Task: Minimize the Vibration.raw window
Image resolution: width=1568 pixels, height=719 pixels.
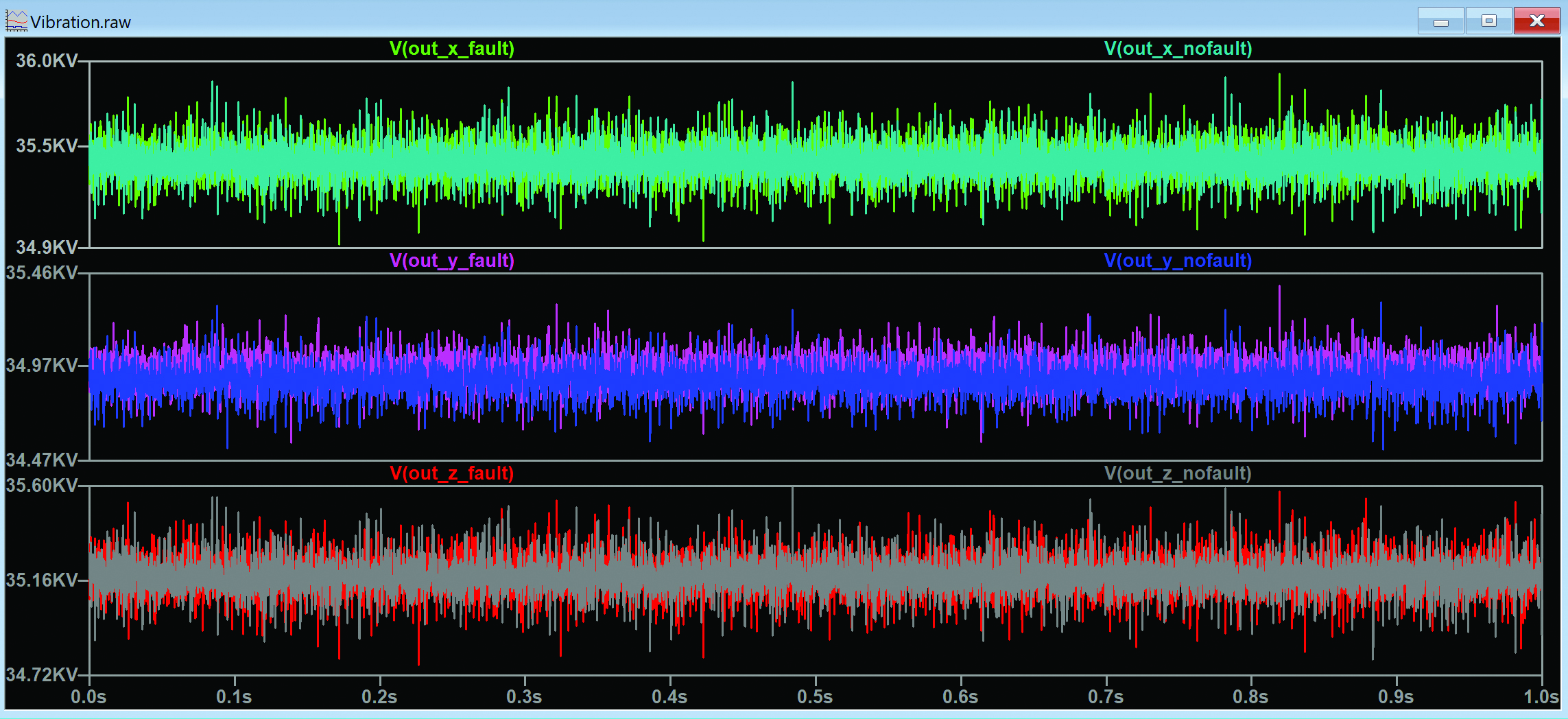Action: pos(1441,22)
